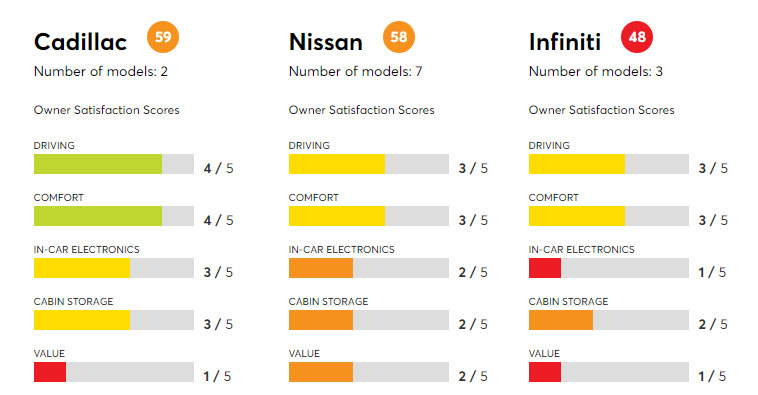
Task: Click Nissan's orange Value score bar
Action: [x=321, y=372]
